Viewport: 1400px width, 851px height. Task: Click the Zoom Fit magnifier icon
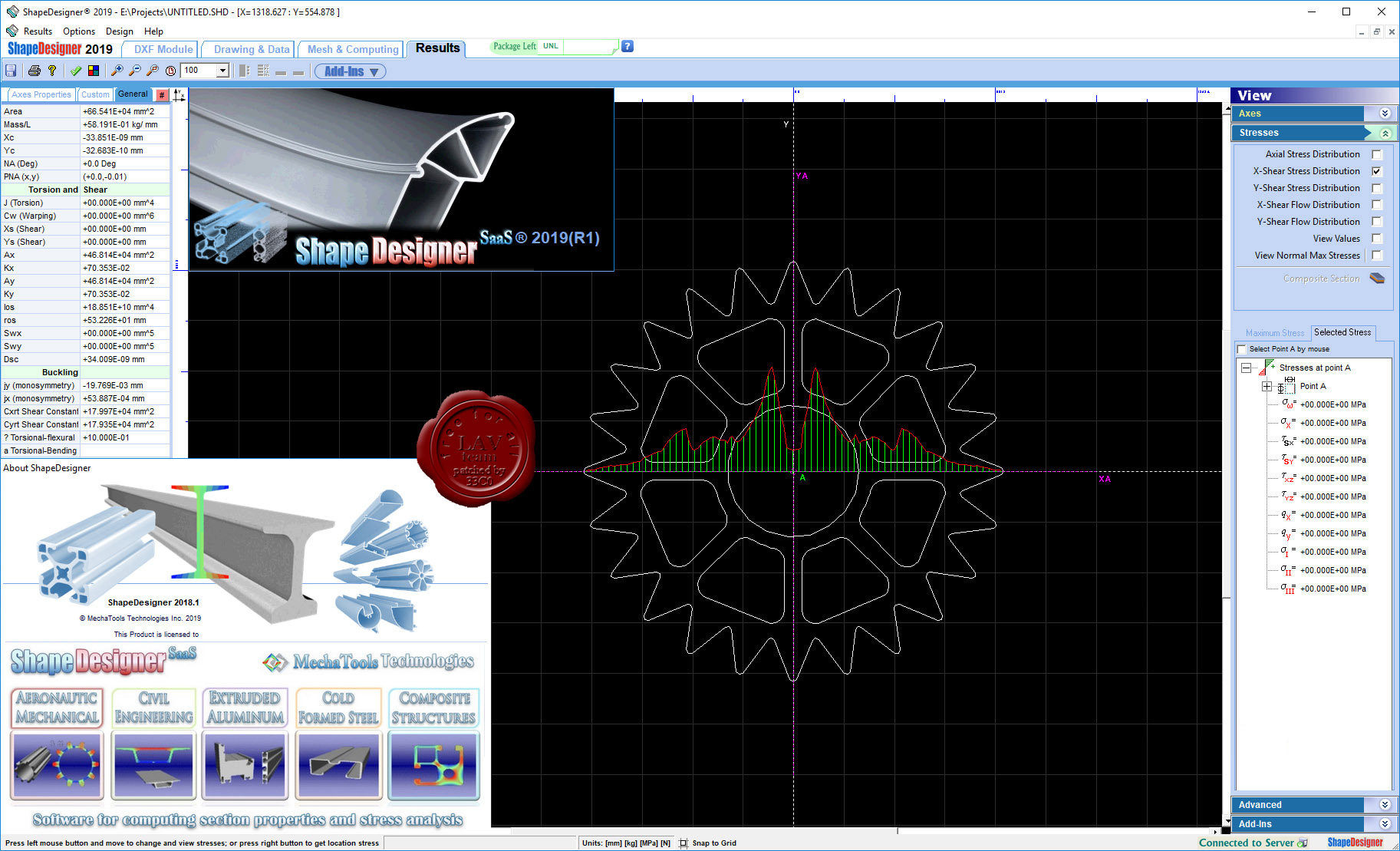[153, 71]
